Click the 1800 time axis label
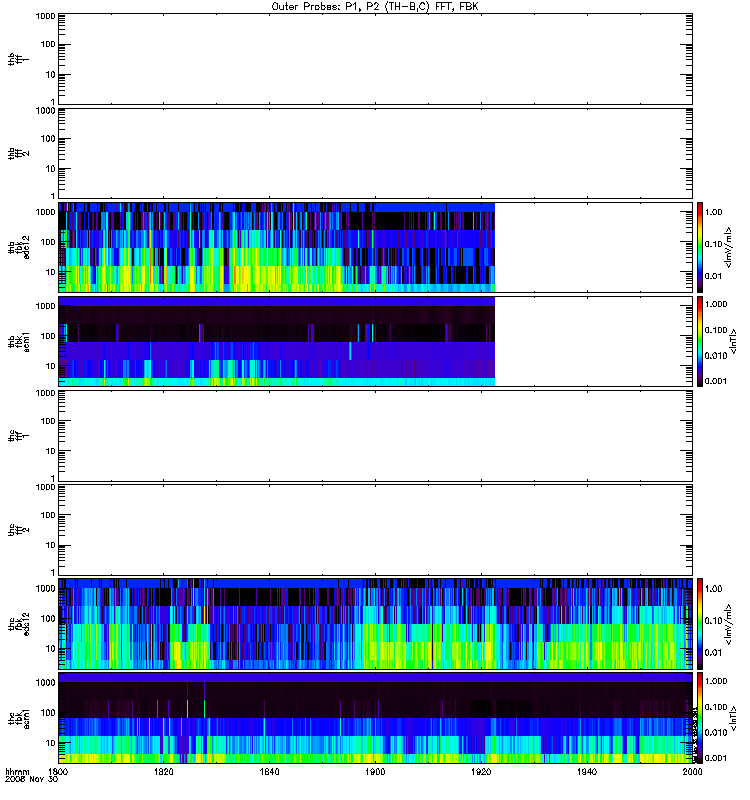The height and width of the screenshot is (800, 750). point(58,772)
